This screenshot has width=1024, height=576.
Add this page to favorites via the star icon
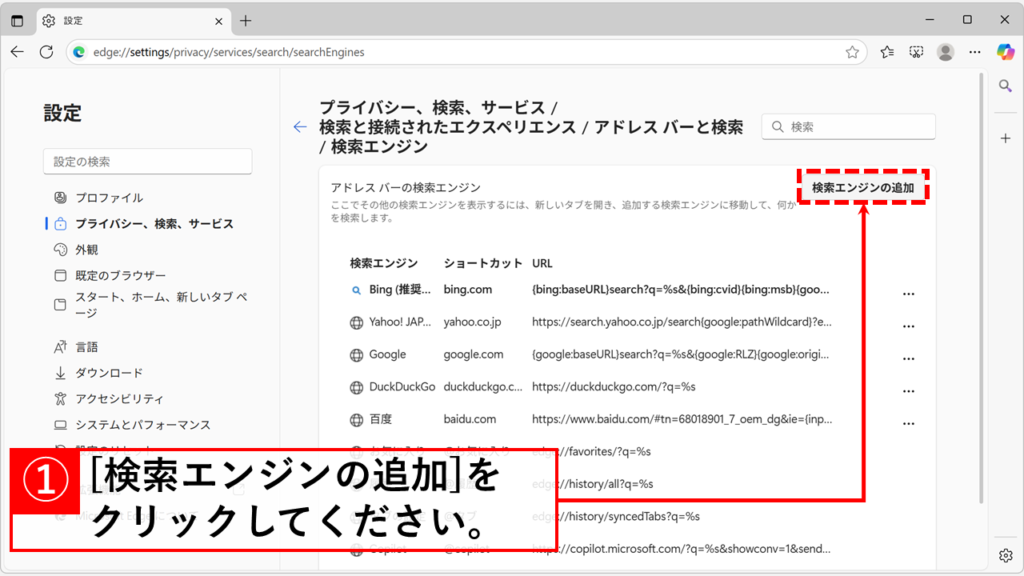coord(852,52)
